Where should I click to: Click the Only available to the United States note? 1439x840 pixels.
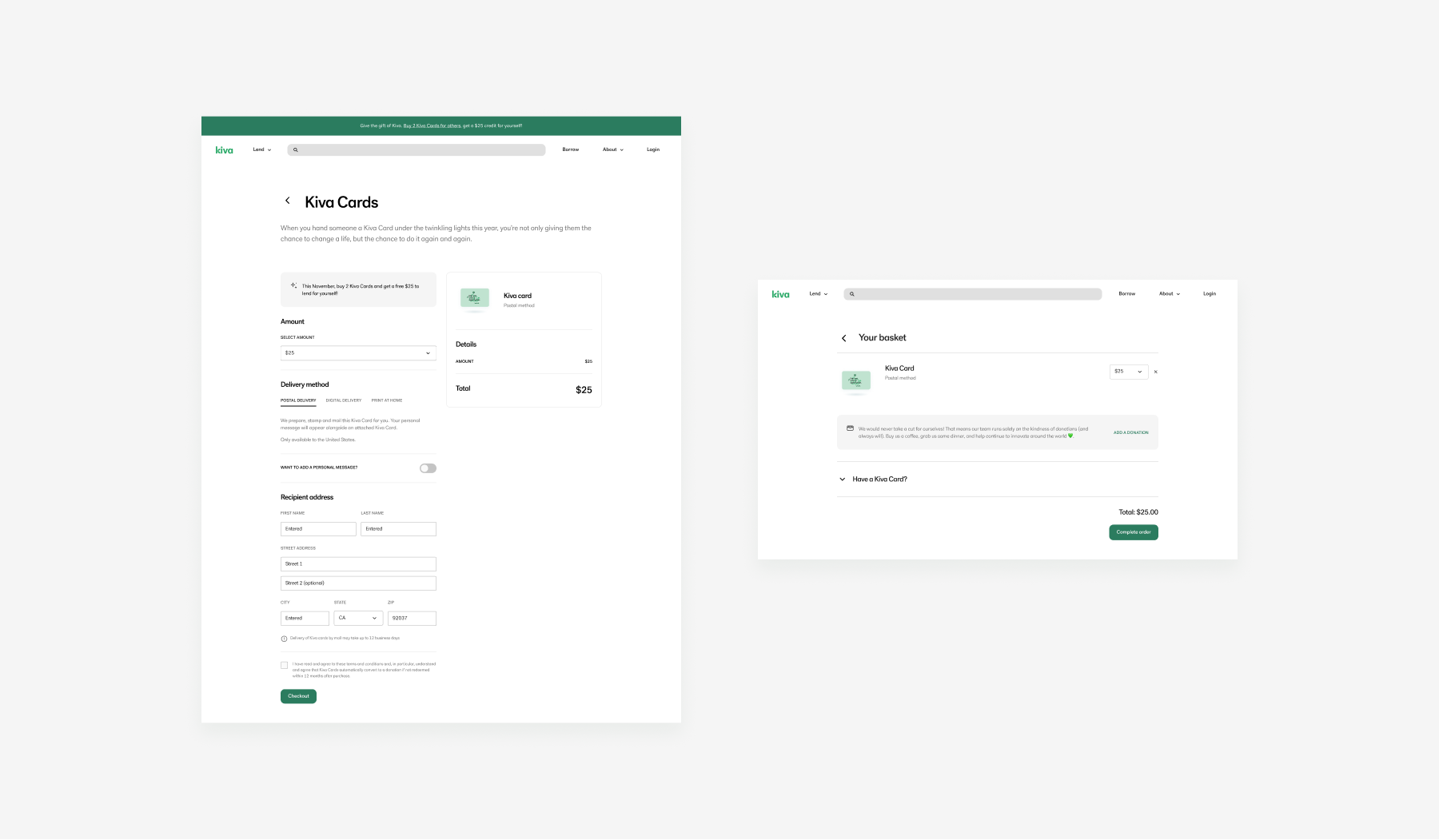(318, 440)
